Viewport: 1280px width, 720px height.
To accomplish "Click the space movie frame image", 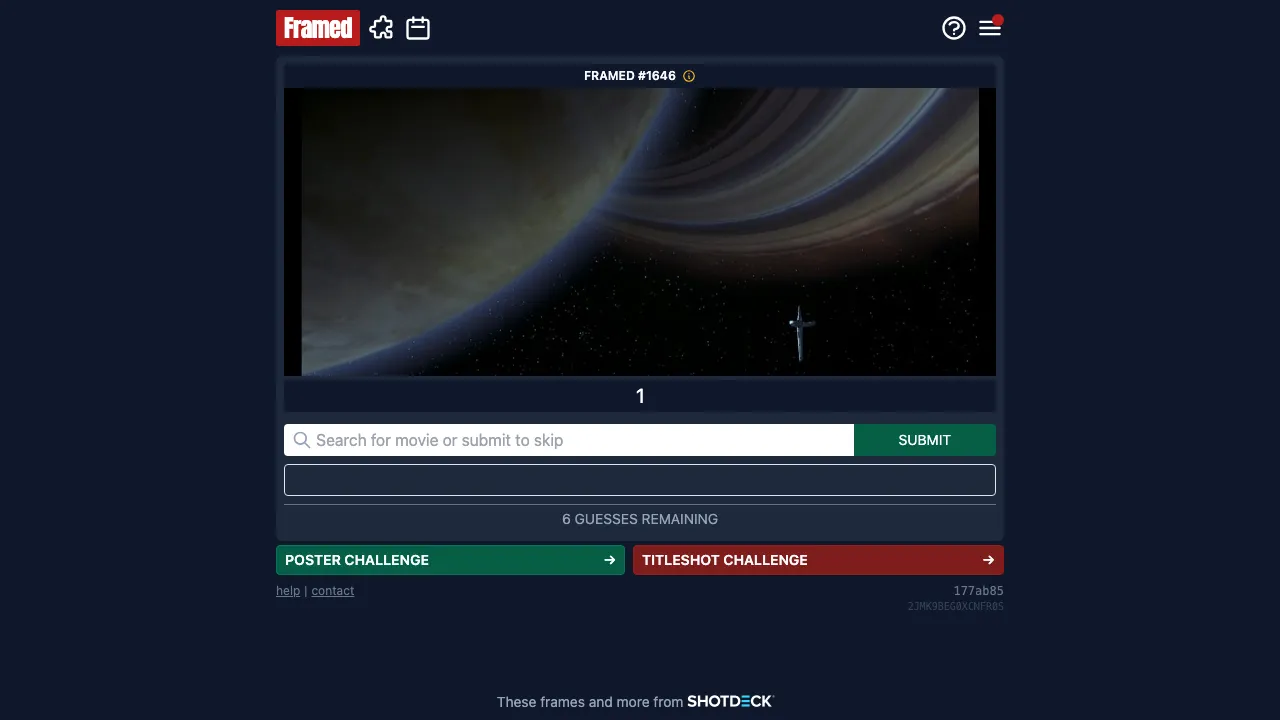I will point(640,232).
